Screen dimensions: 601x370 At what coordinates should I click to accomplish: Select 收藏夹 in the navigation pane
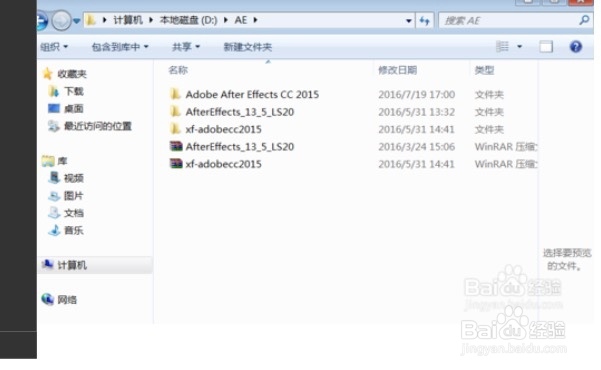tap(72, 74)
